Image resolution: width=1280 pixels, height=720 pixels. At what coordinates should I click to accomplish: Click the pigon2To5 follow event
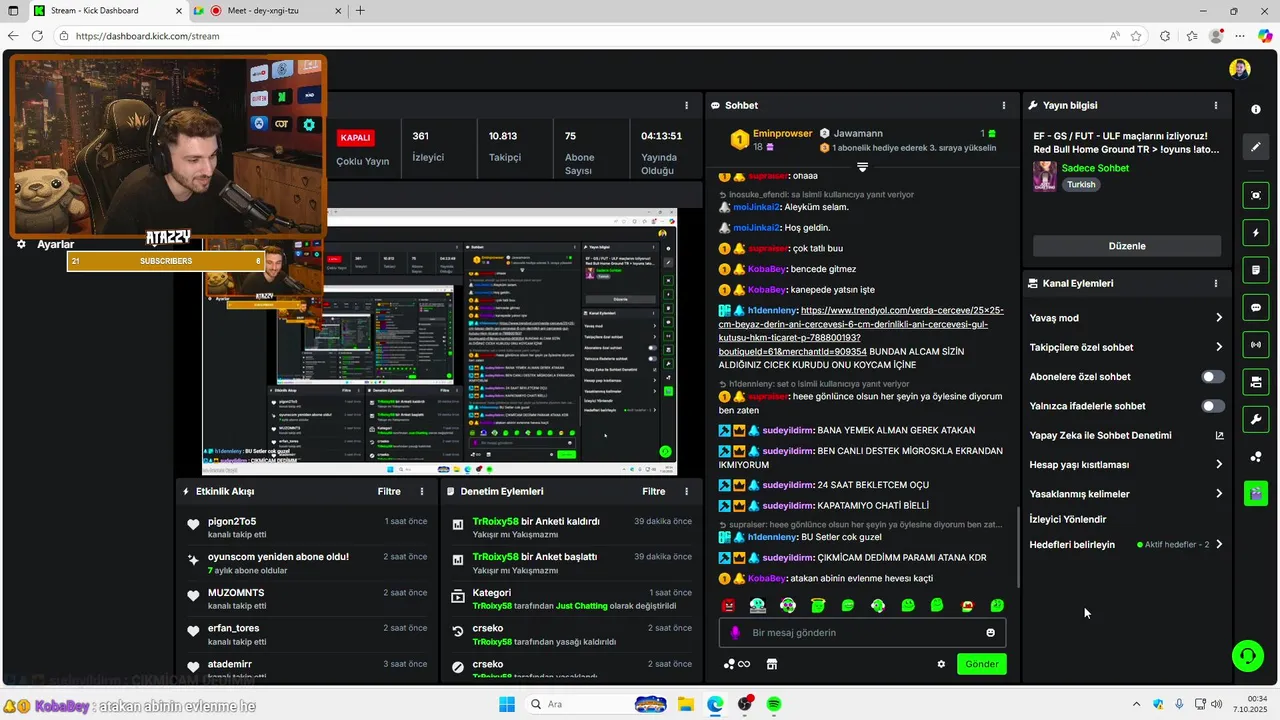pyautogui.click(x=308, y=527)
